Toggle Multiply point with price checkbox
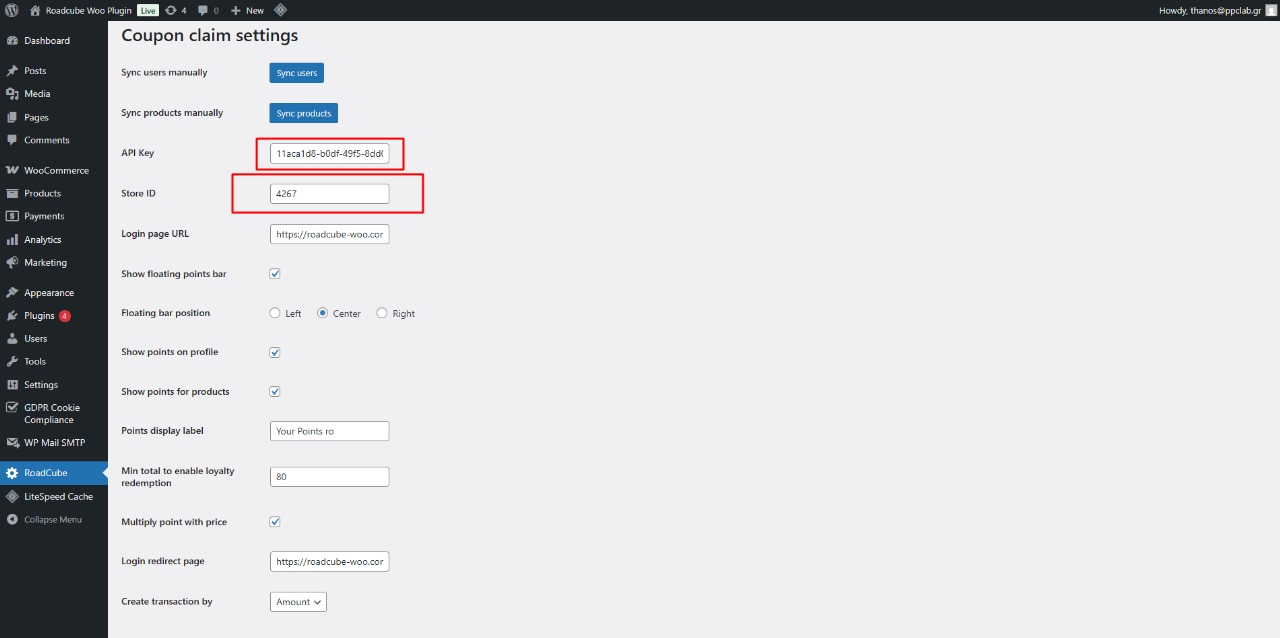 click(x=275, y=522)
